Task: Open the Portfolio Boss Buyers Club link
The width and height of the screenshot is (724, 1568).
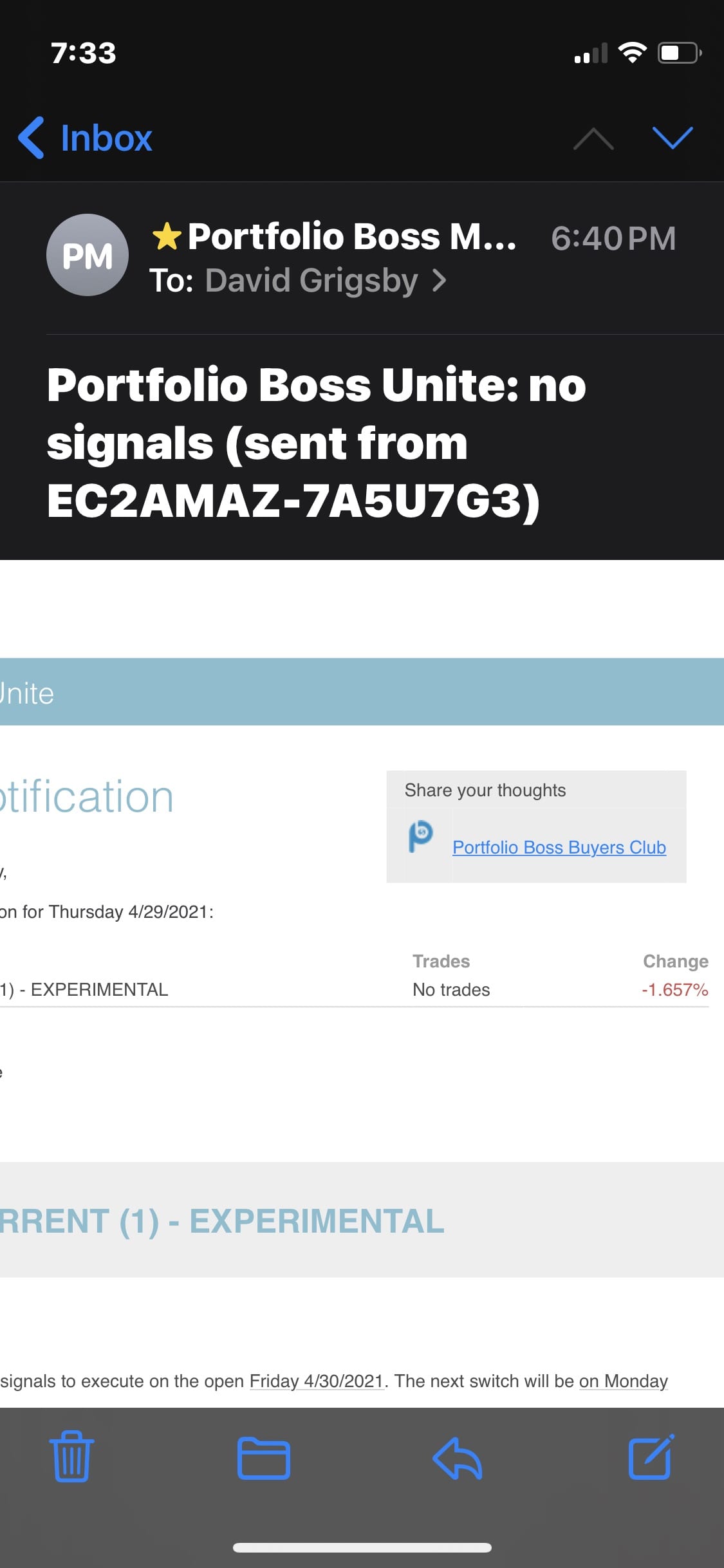Action: (x=559, y=847)
